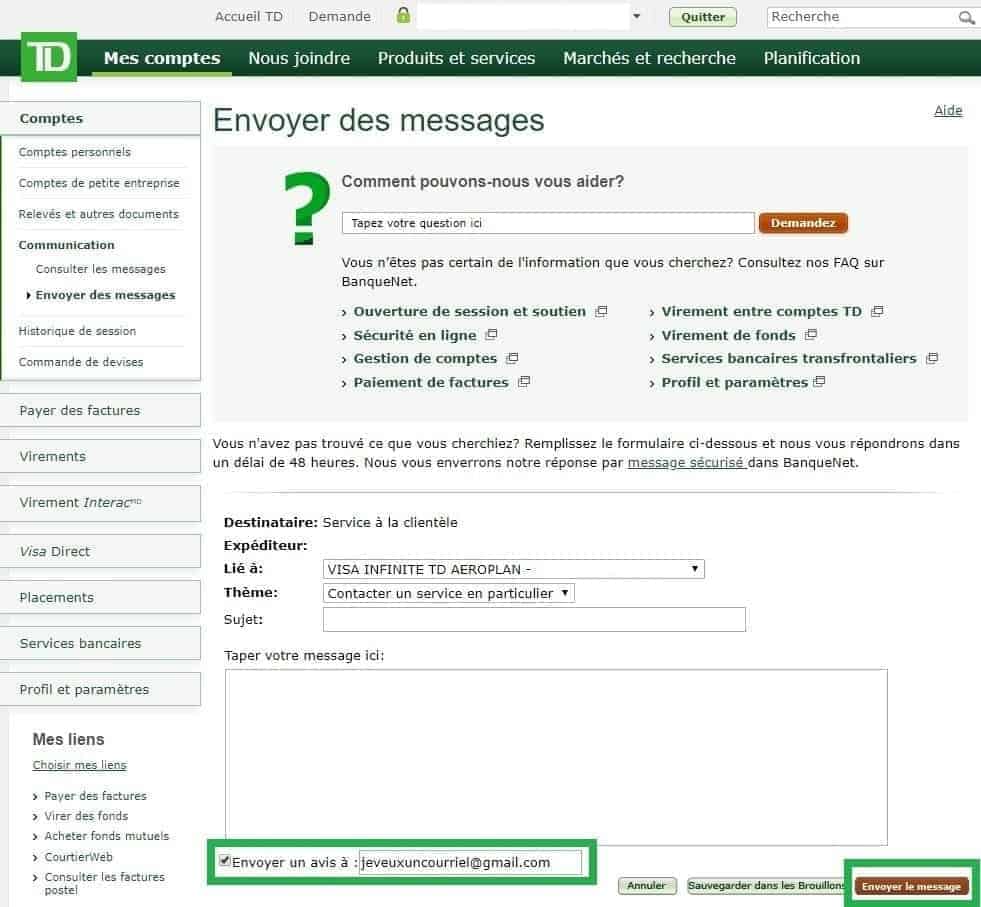Click the TD logo
981x907 pixels.
[48, 58]
